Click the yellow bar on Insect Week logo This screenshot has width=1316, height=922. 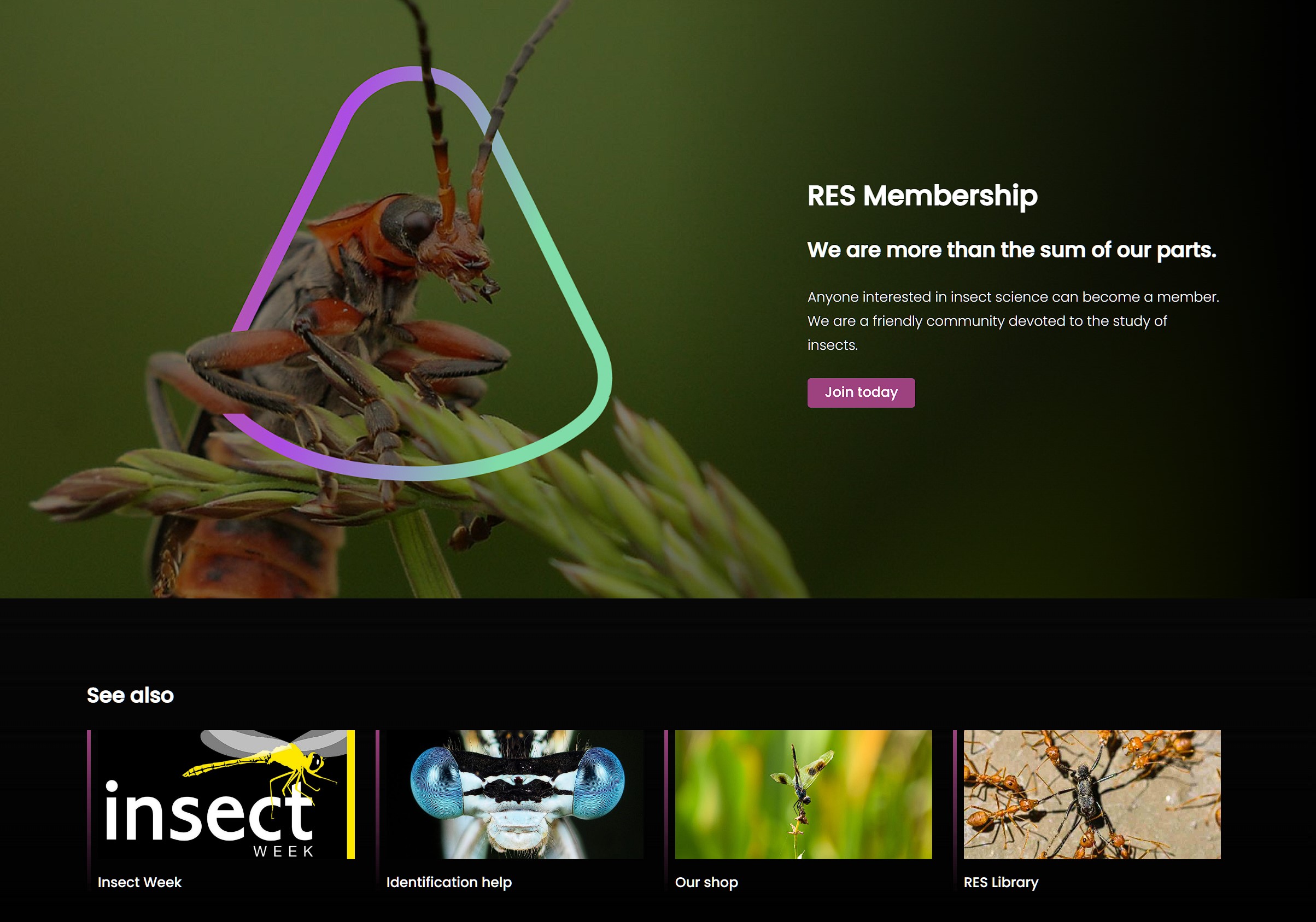point(351,794)
